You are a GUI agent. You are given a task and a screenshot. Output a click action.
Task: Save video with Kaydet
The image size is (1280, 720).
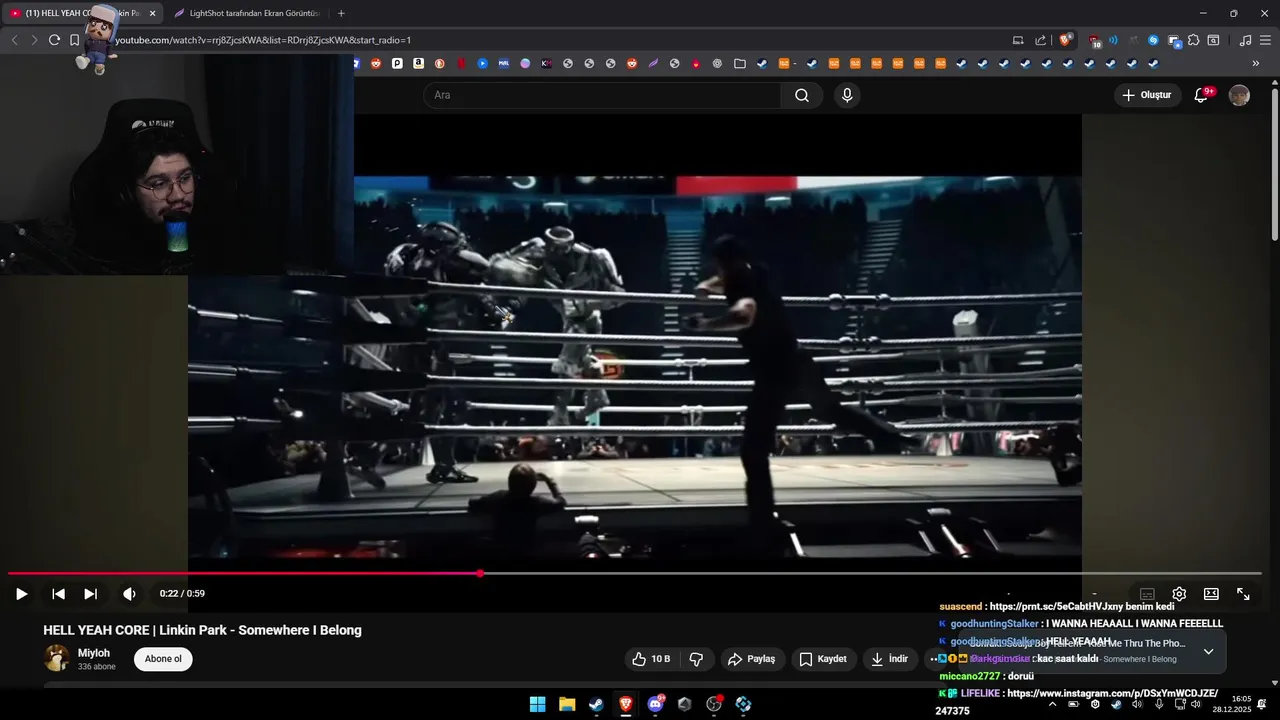tap(823, 659)
